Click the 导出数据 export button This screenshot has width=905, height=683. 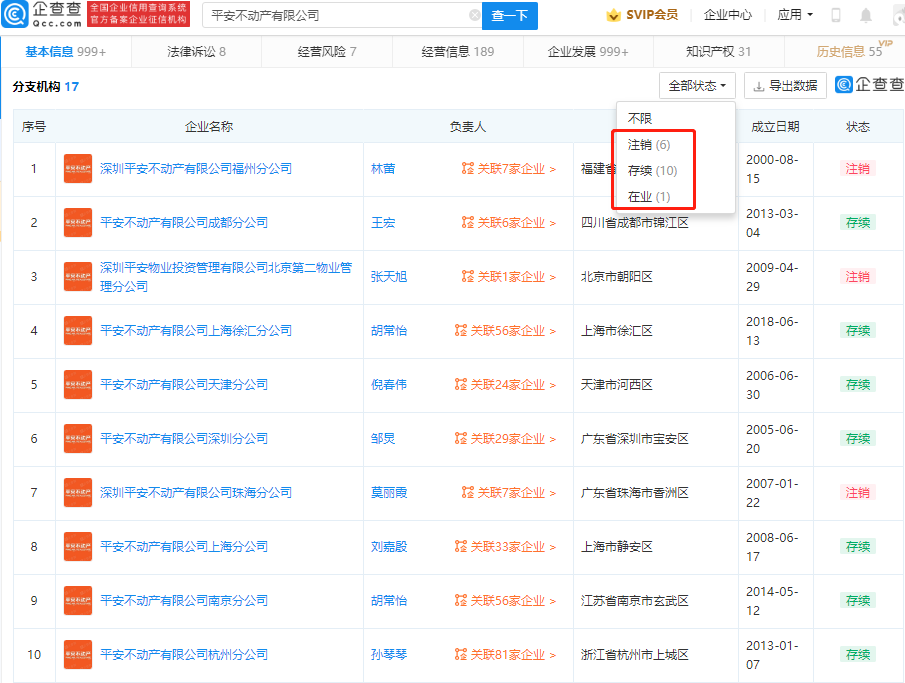point(785,86)
